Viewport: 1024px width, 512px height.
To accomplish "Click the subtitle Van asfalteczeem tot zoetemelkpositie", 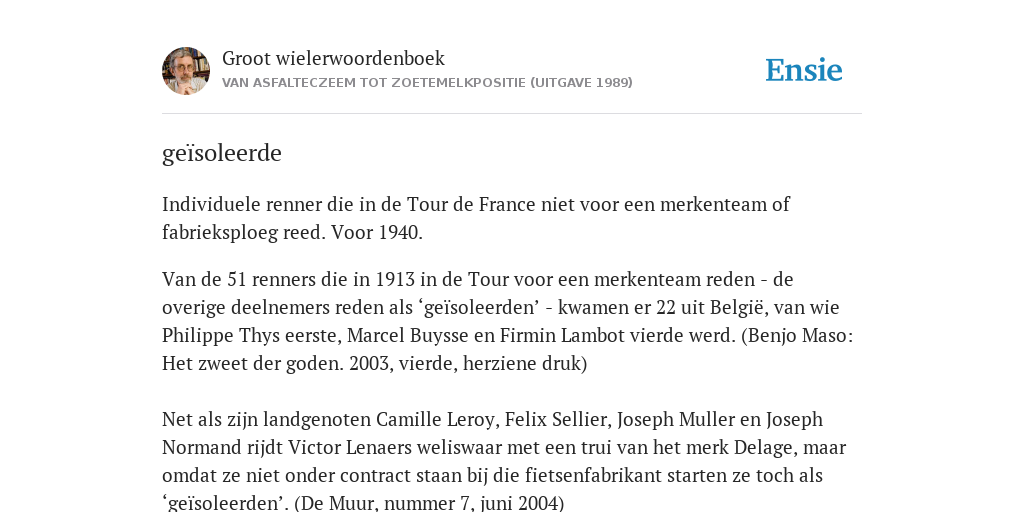I will click(427, 83).
